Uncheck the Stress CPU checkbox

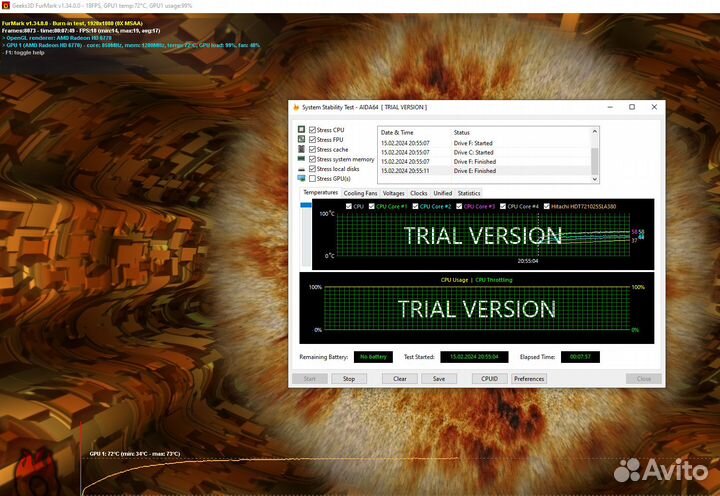tap(312, 130)
